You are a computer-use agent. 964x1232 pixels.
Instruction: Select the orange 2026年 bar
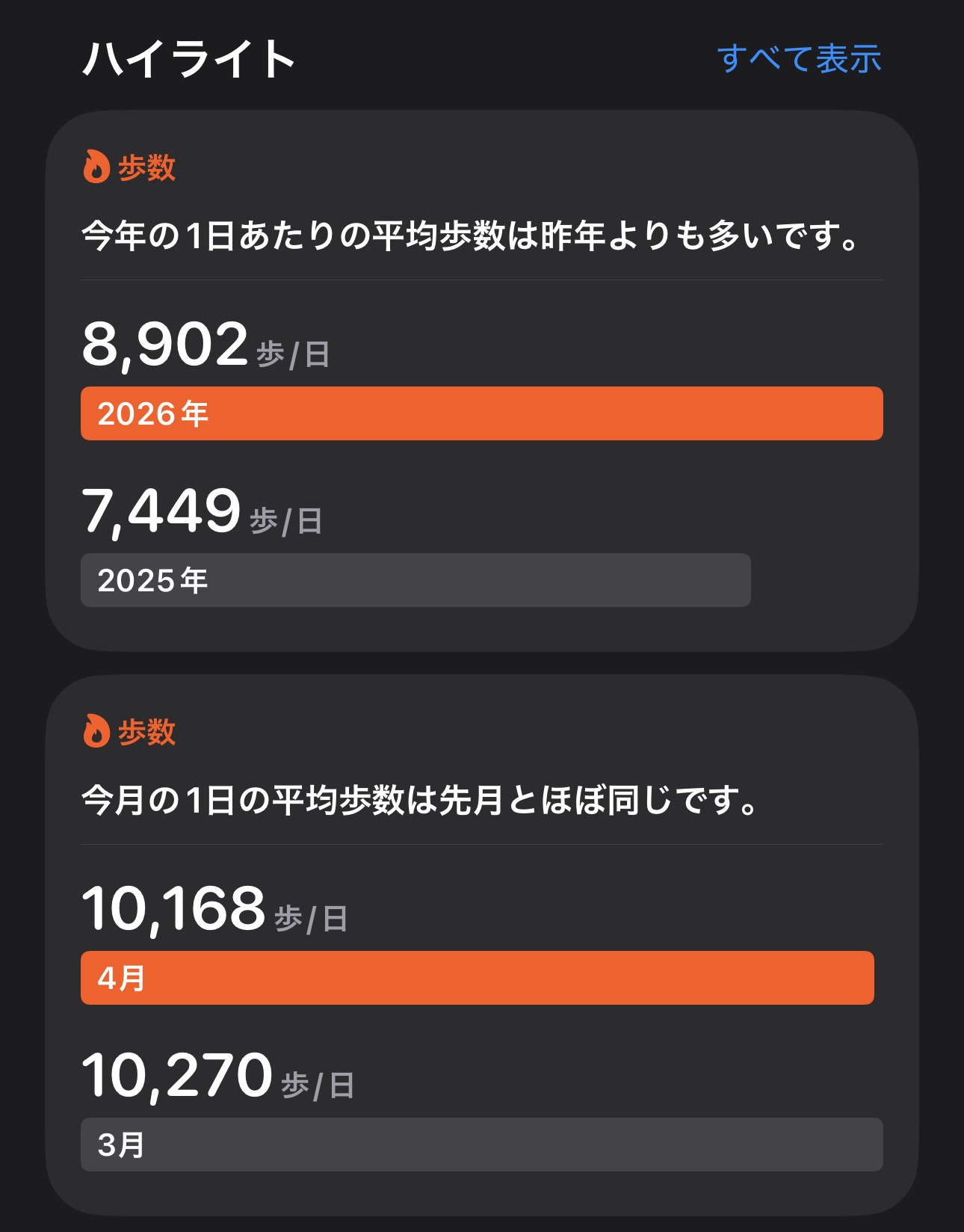(481, 413)
